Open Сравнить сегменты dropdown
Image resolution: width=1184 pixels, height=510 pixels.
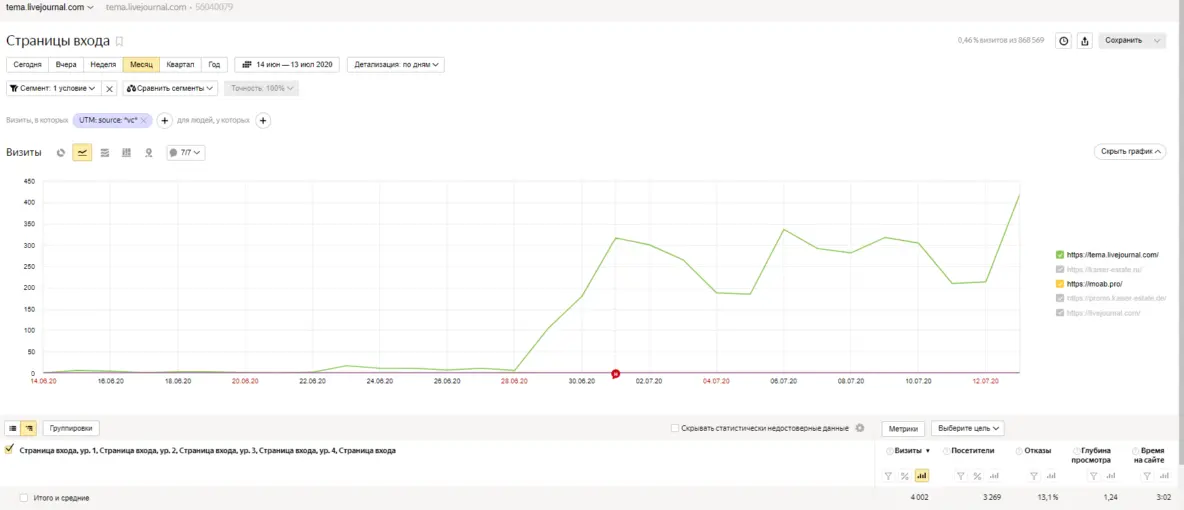click(171, 88)
